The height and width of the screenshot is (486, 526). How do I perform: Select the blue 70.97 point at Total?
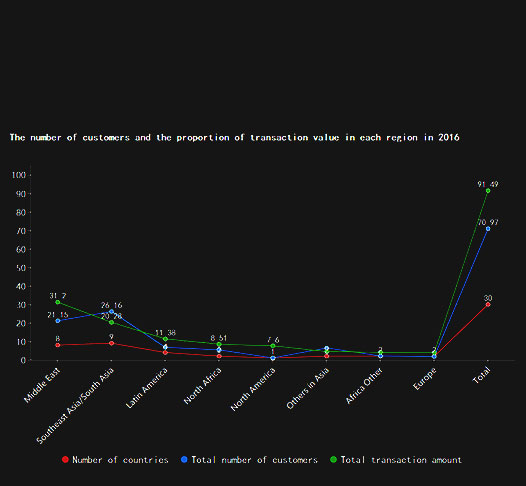(x=488, y=229)
